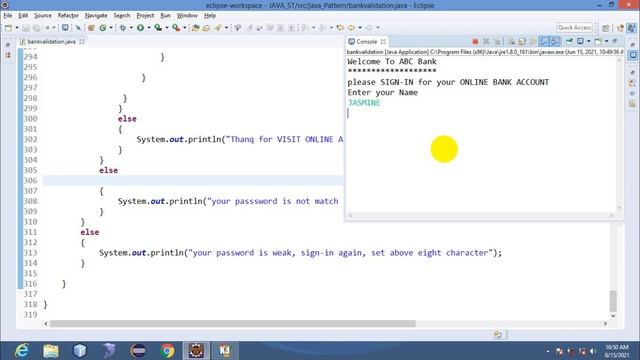Click Remove Launch icon in Console
This screenshot has height=360, width=640.
[x=486, y=42]
